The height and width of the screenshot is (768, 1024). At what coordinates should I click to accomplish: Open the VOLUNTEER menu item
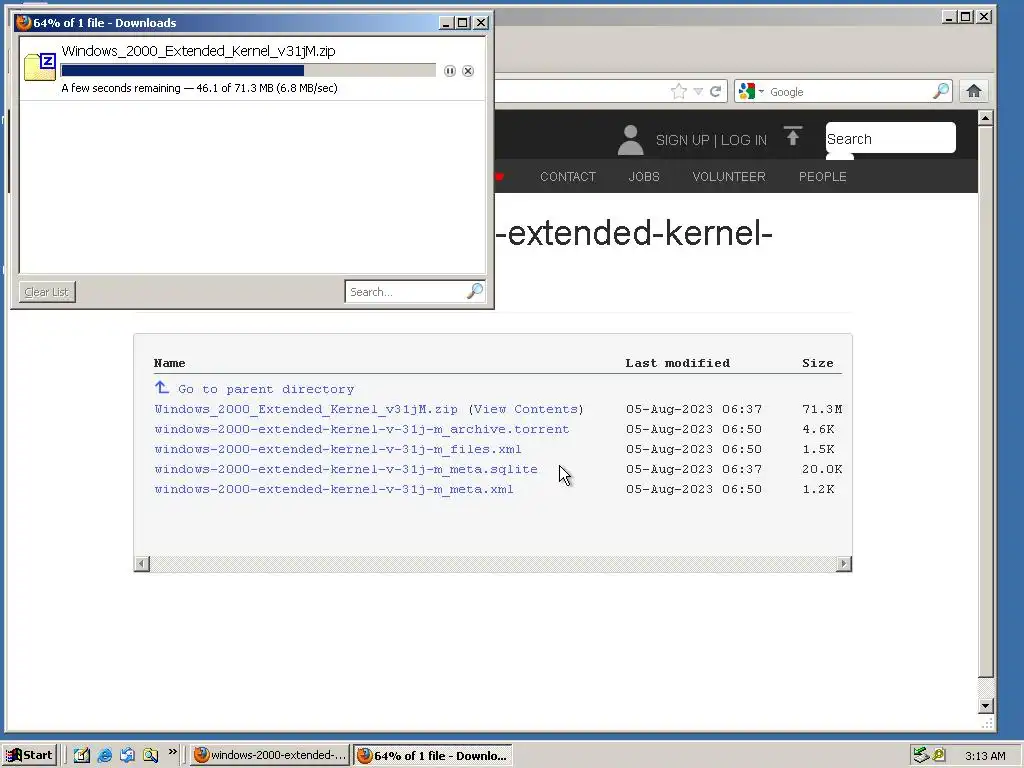click(729, 176)
